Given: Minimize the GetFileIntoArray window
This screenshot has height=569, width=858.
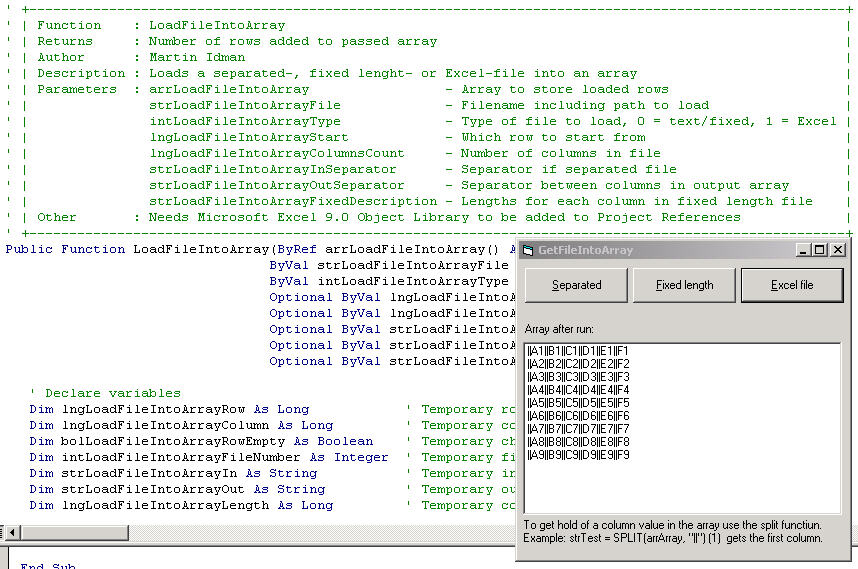Looking at the screenshot, I should tap(803, 250).
